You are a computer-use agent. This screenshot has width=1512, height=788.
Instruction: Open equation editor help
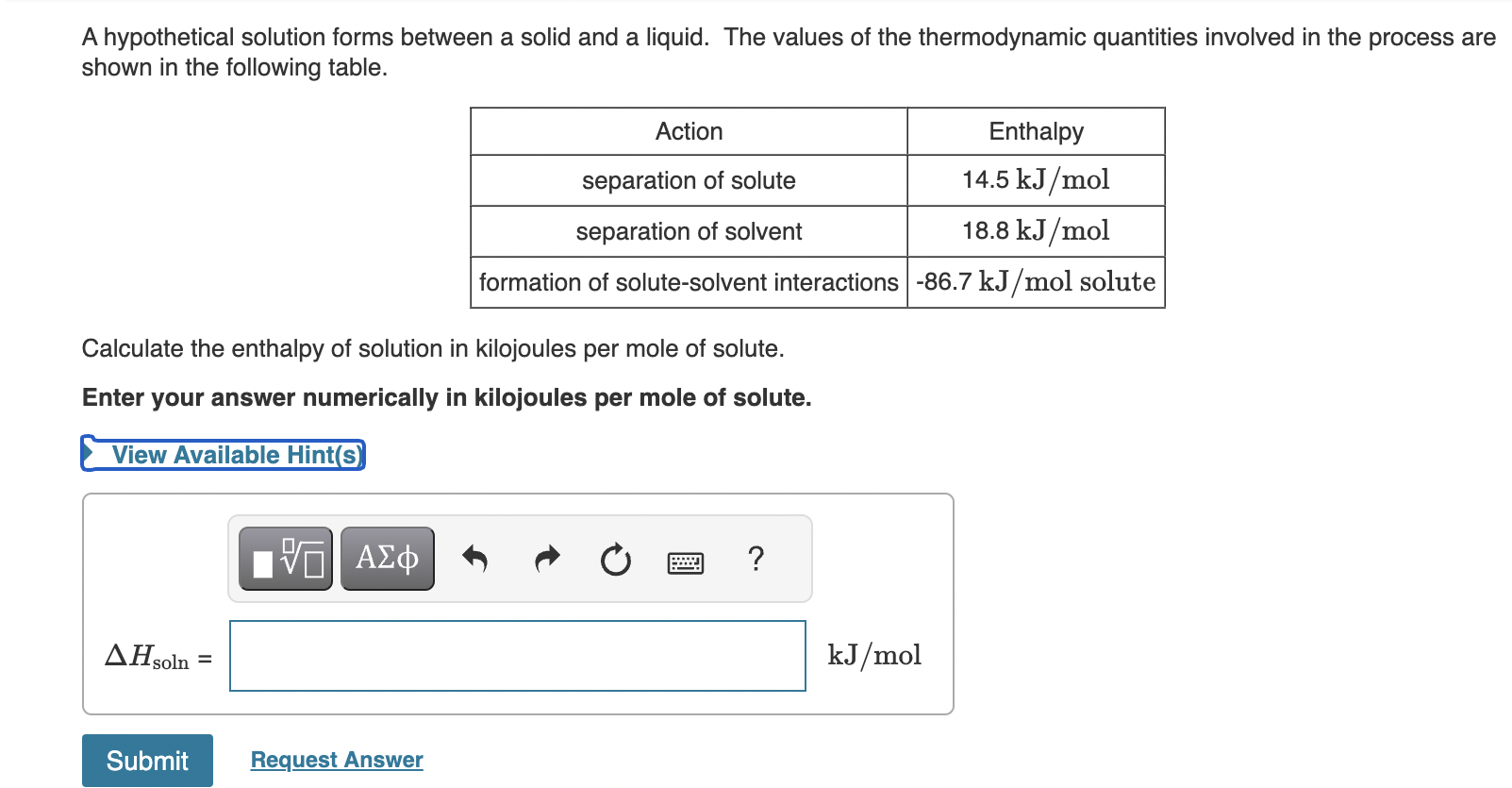(x=755, y=560)
